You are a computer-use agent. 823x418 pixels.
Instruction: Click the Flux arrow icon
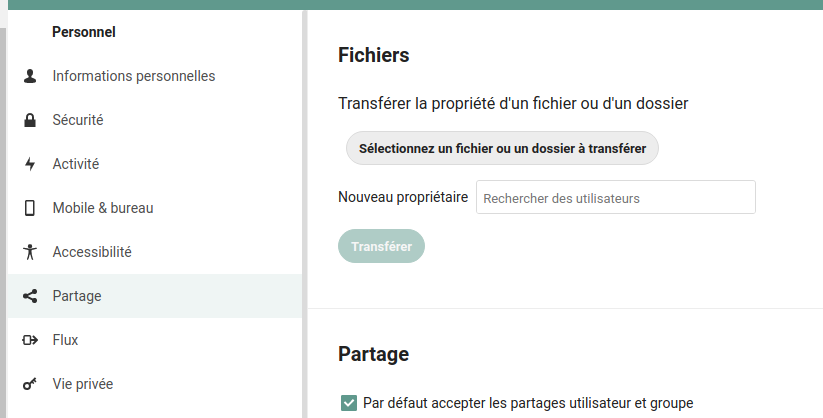click(30, 340)
